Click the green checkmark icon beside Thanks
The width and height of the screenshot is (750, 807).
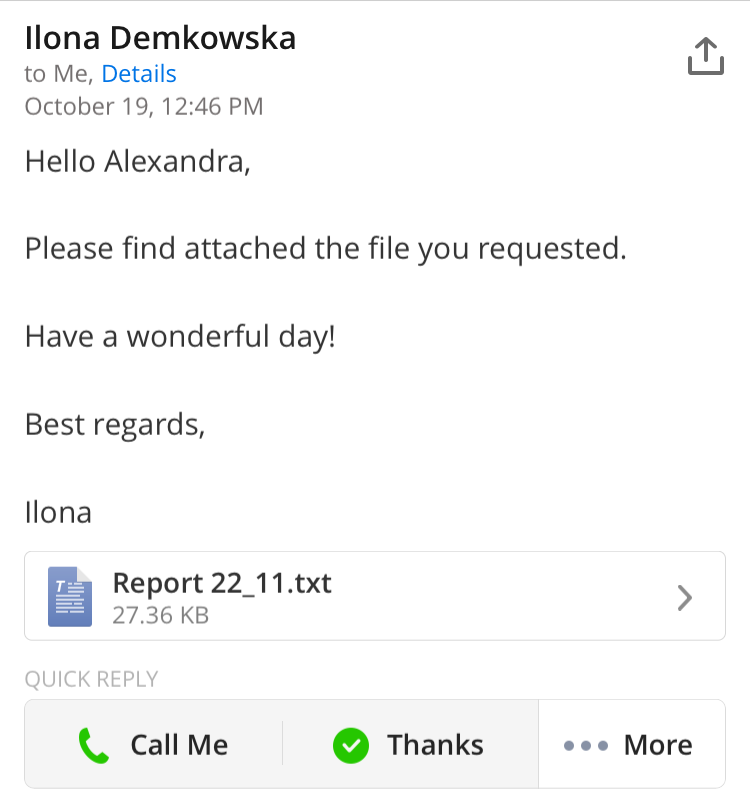349,744
